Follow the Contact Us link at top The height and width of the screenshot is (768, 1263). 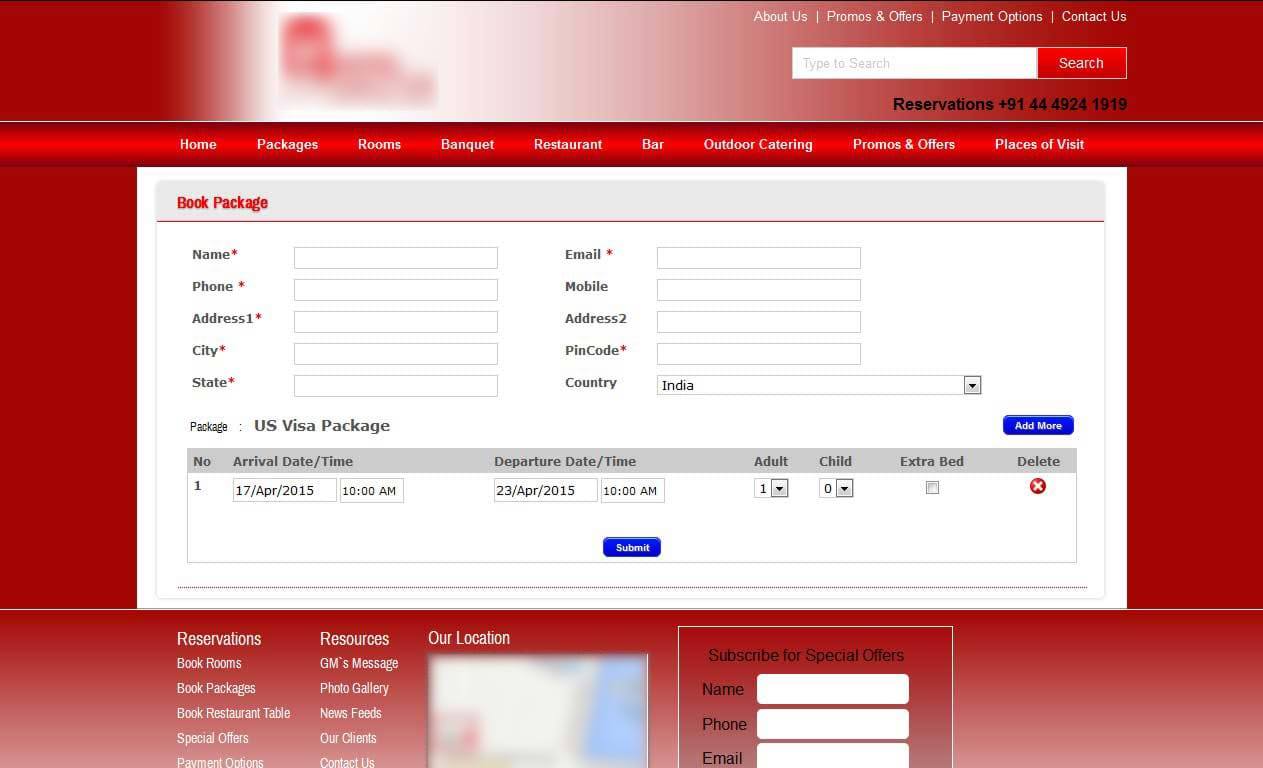tap(1093, 16)
